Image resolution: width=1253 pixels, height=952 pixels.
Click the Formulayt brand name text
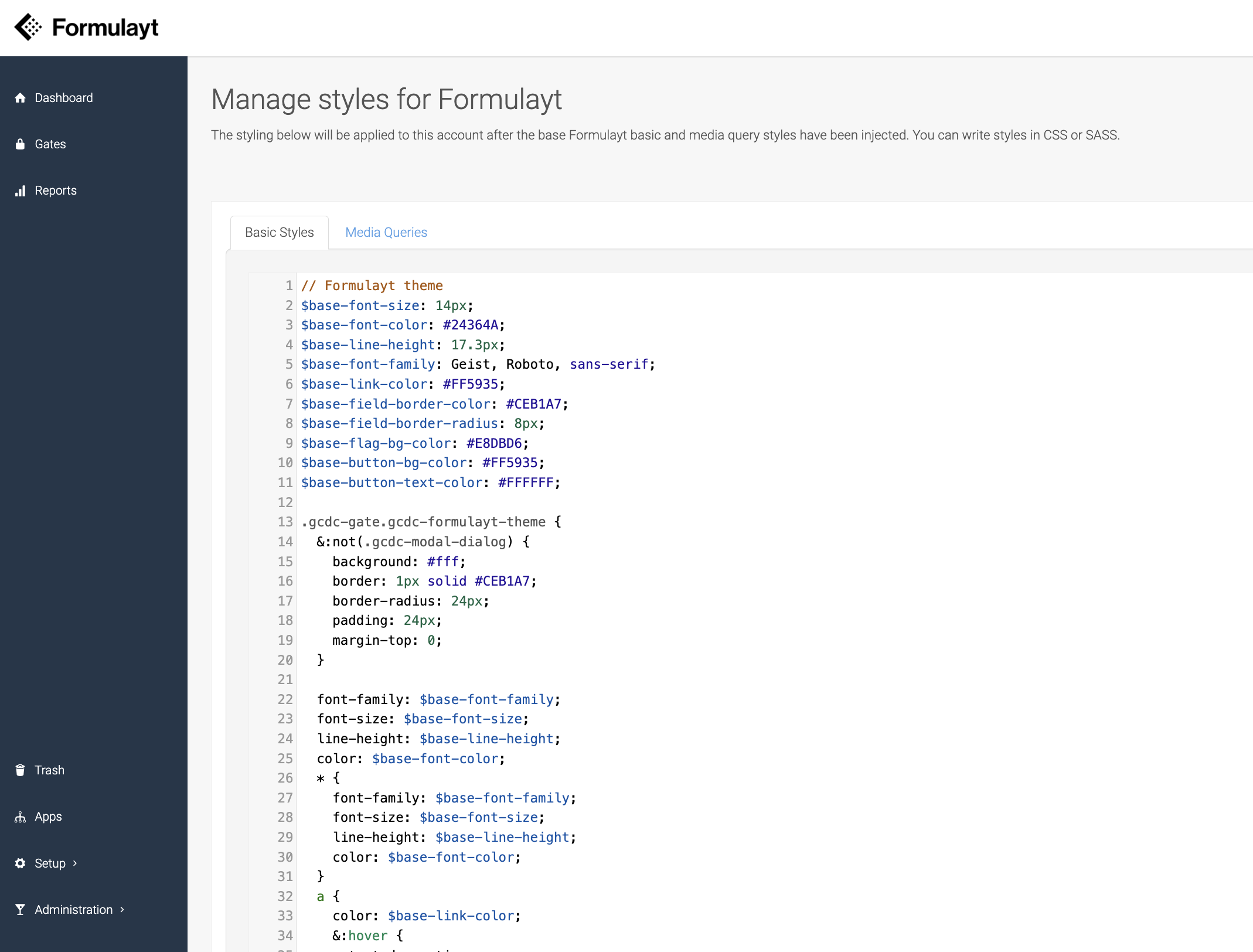(105, 28)
